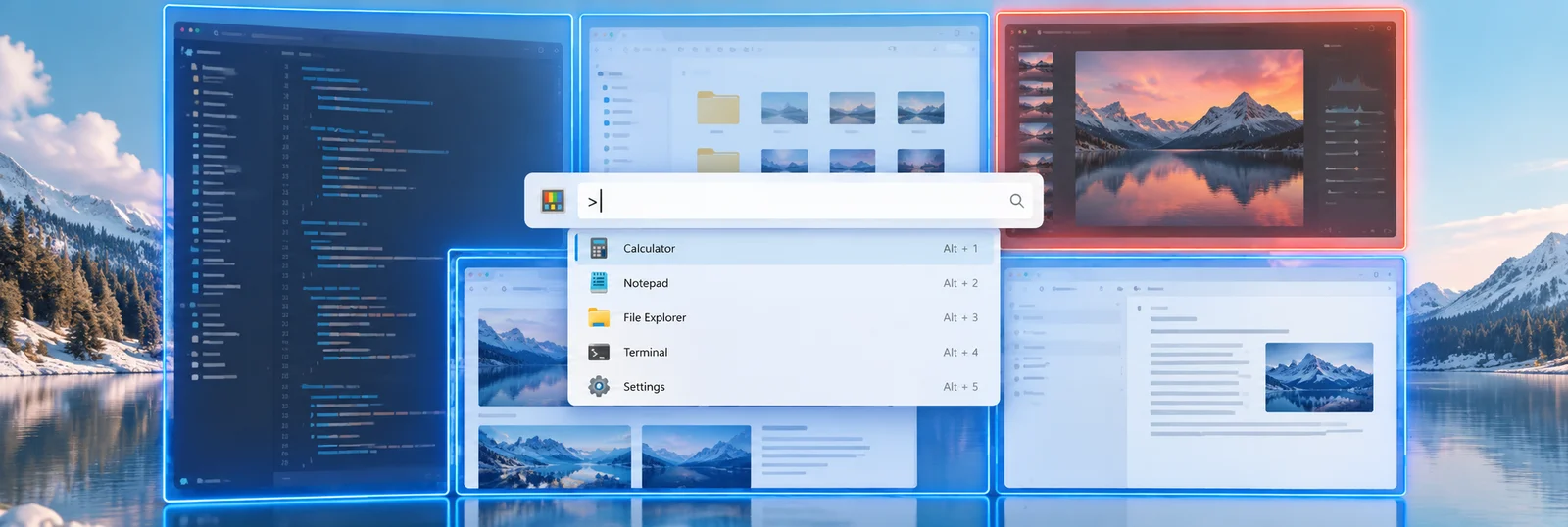Click the 'Alt + 3' shortcut hint
Screen dimensions: 1568x527
(x=960, y=317)
